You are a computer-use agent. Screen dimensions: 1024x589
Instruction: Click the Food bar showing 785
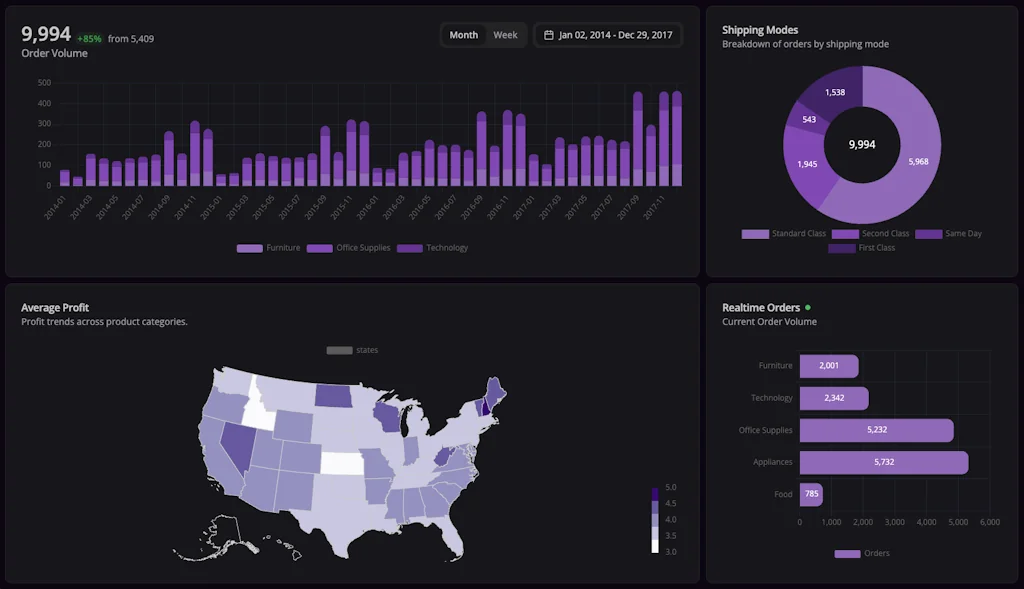(811, 494)
